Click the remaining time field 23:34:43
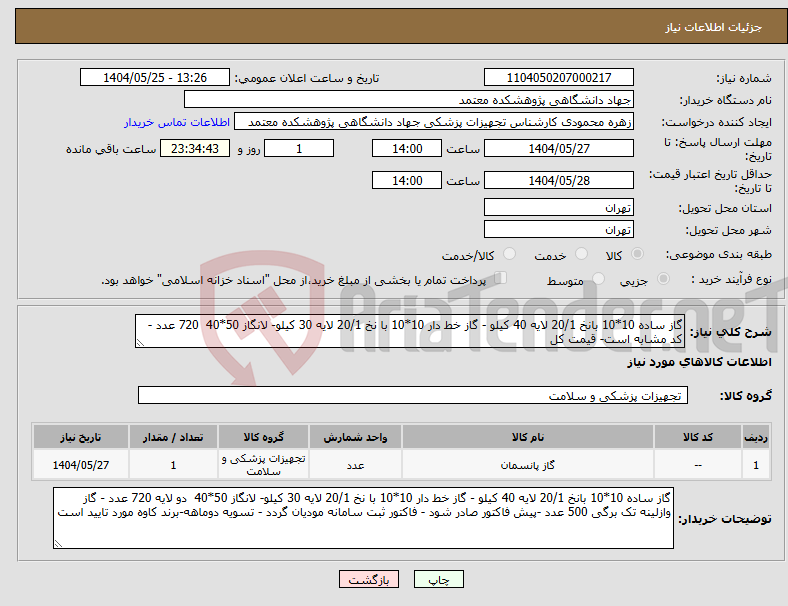This screenshot has width=788, height=606. pos(195,149)
